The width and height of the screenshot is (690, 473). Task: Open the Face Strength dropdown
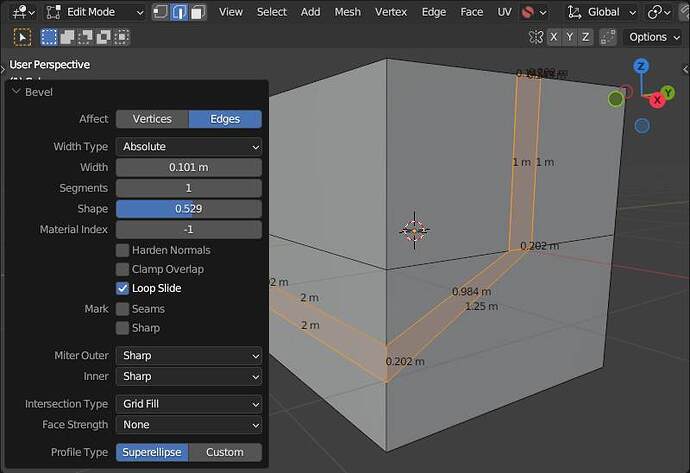[x=189, y=425]
